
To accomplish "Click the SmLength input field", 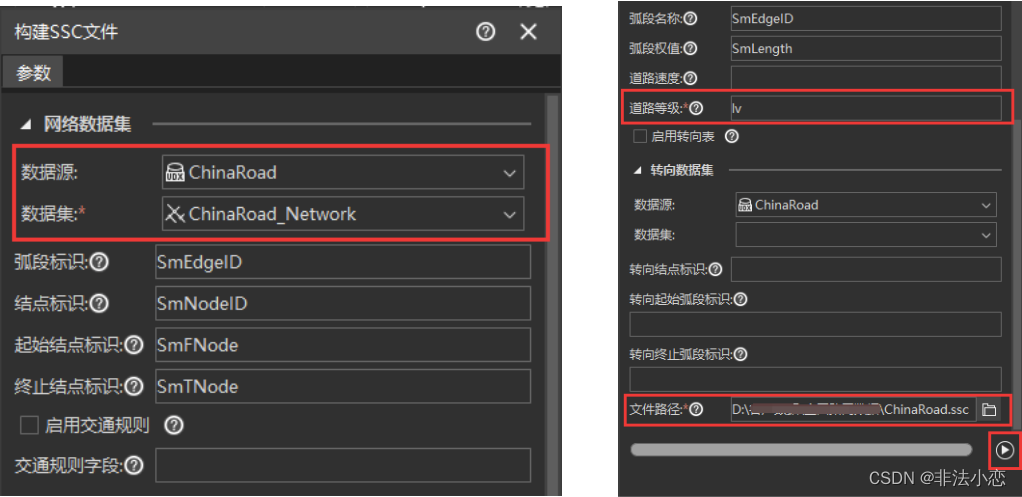I will point(866,48).
